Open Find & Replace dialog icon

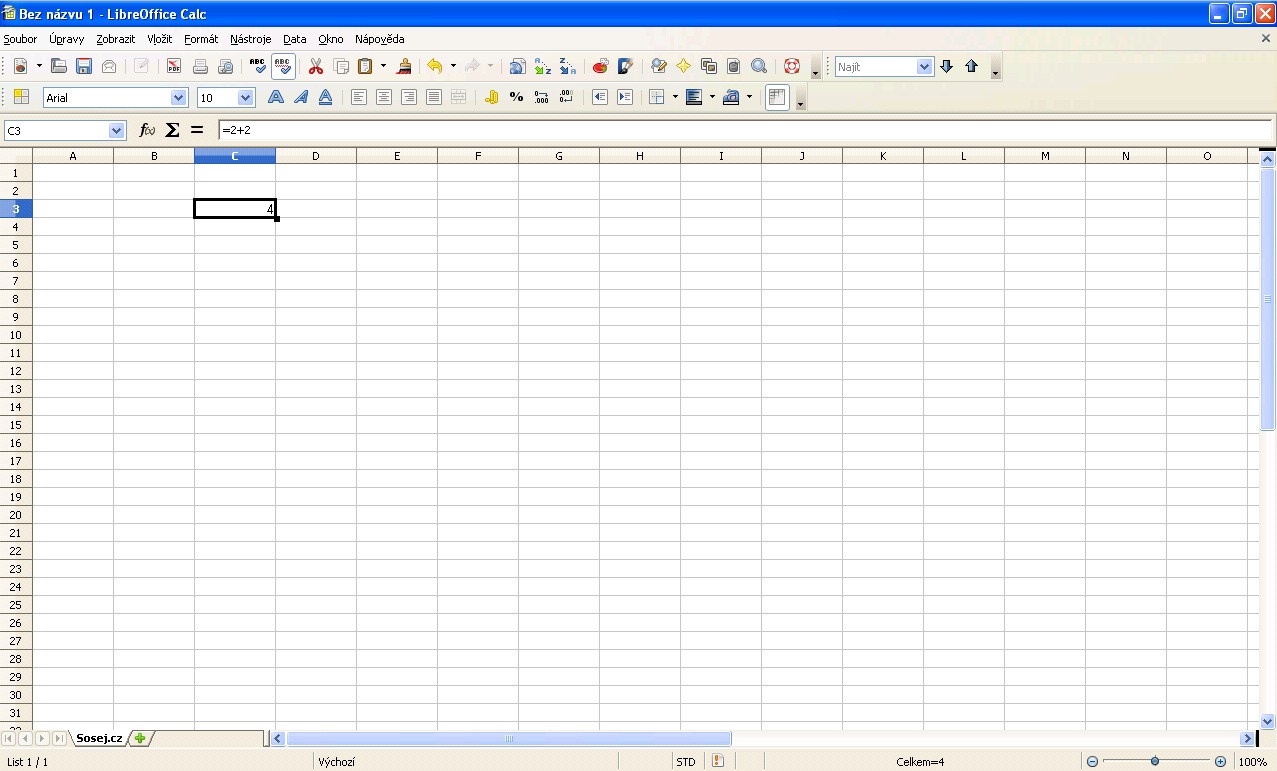[x=659, y=67]
